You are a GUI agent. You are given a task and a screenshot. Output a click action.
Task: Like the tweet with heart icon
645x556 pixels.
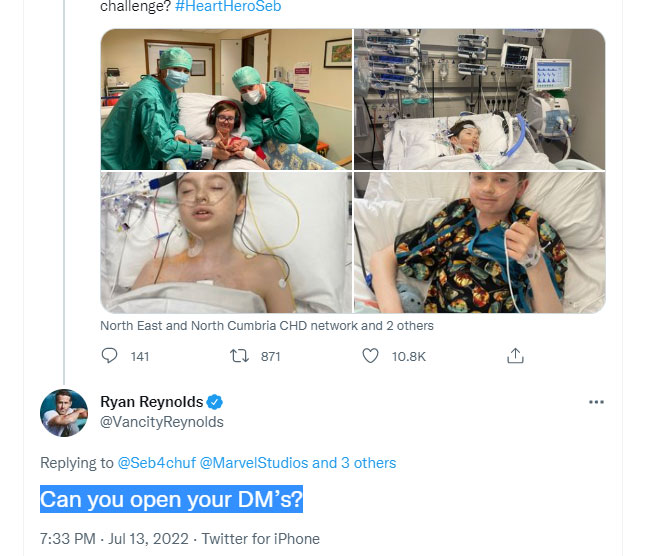point(370,356)
